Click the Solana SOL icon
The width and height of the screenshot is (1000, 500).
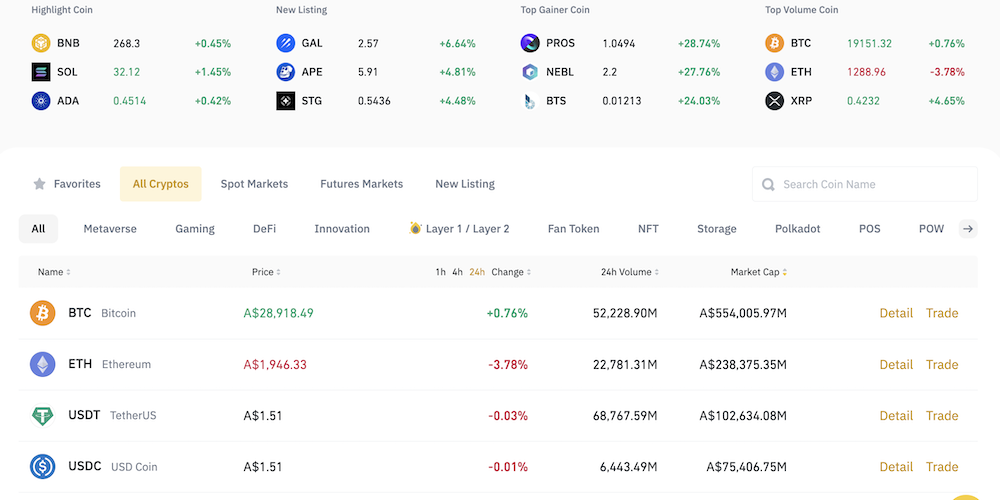(41, 72)
